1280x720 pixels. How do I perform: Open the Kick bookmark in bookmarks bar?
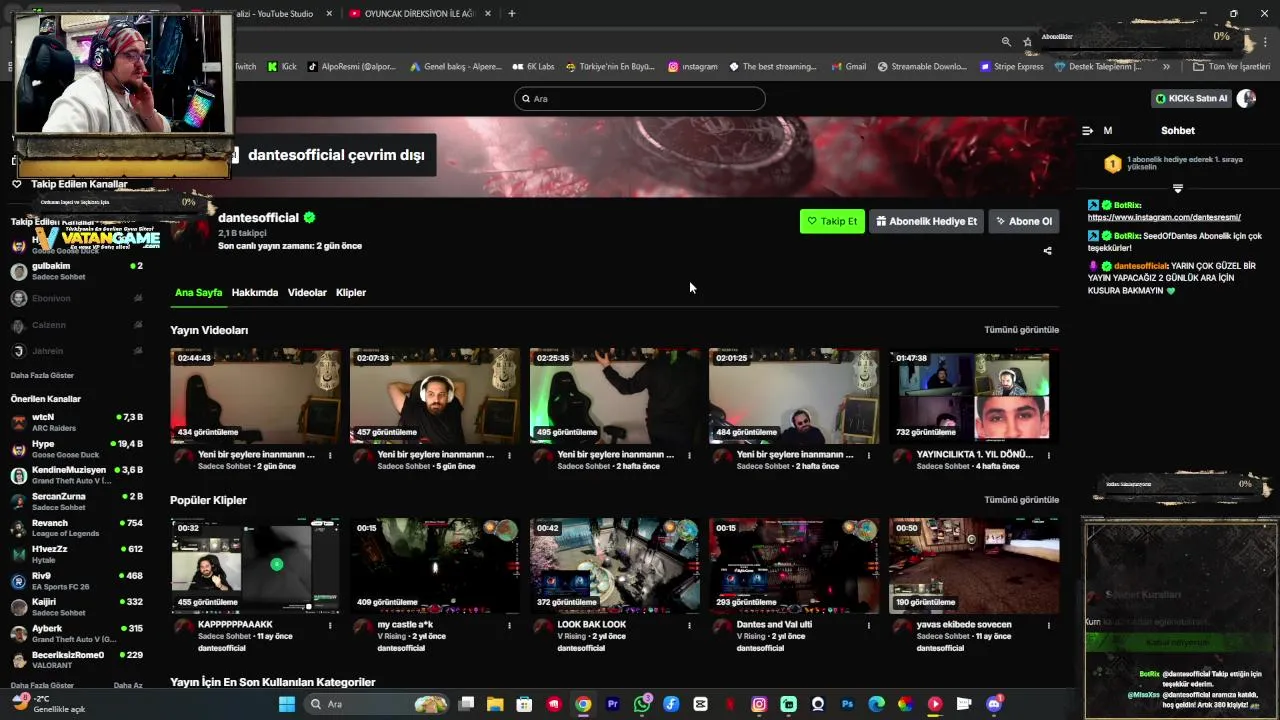coord(282,67)
